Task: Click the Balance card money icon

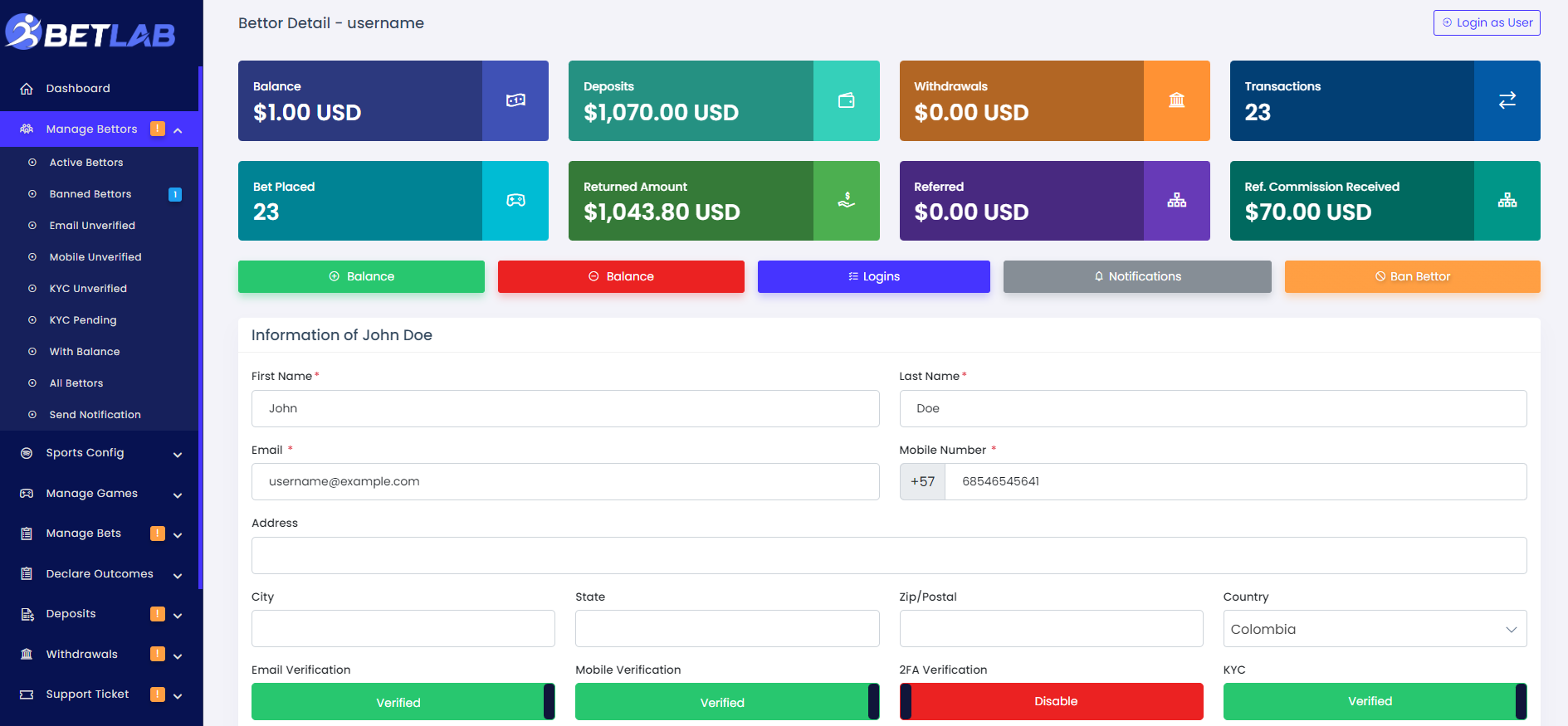Action: click(x=515, y=100)
